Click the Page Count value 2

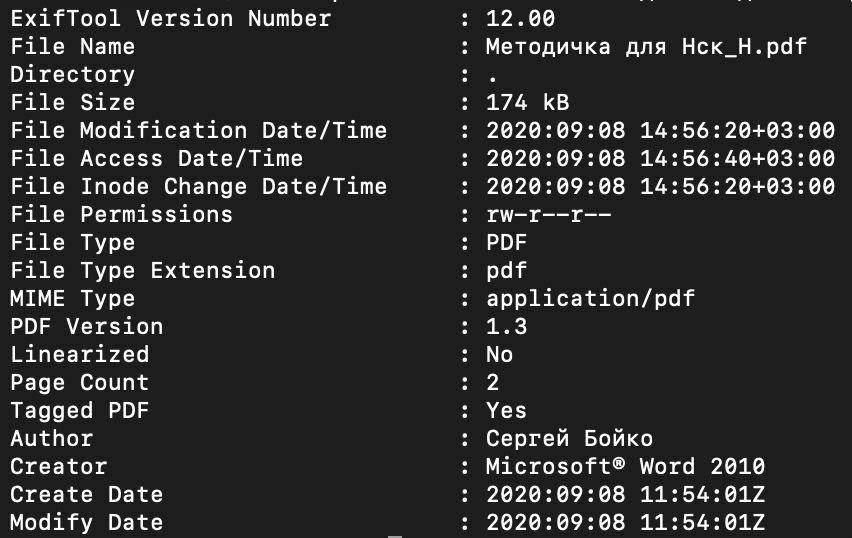coord(492,383)
